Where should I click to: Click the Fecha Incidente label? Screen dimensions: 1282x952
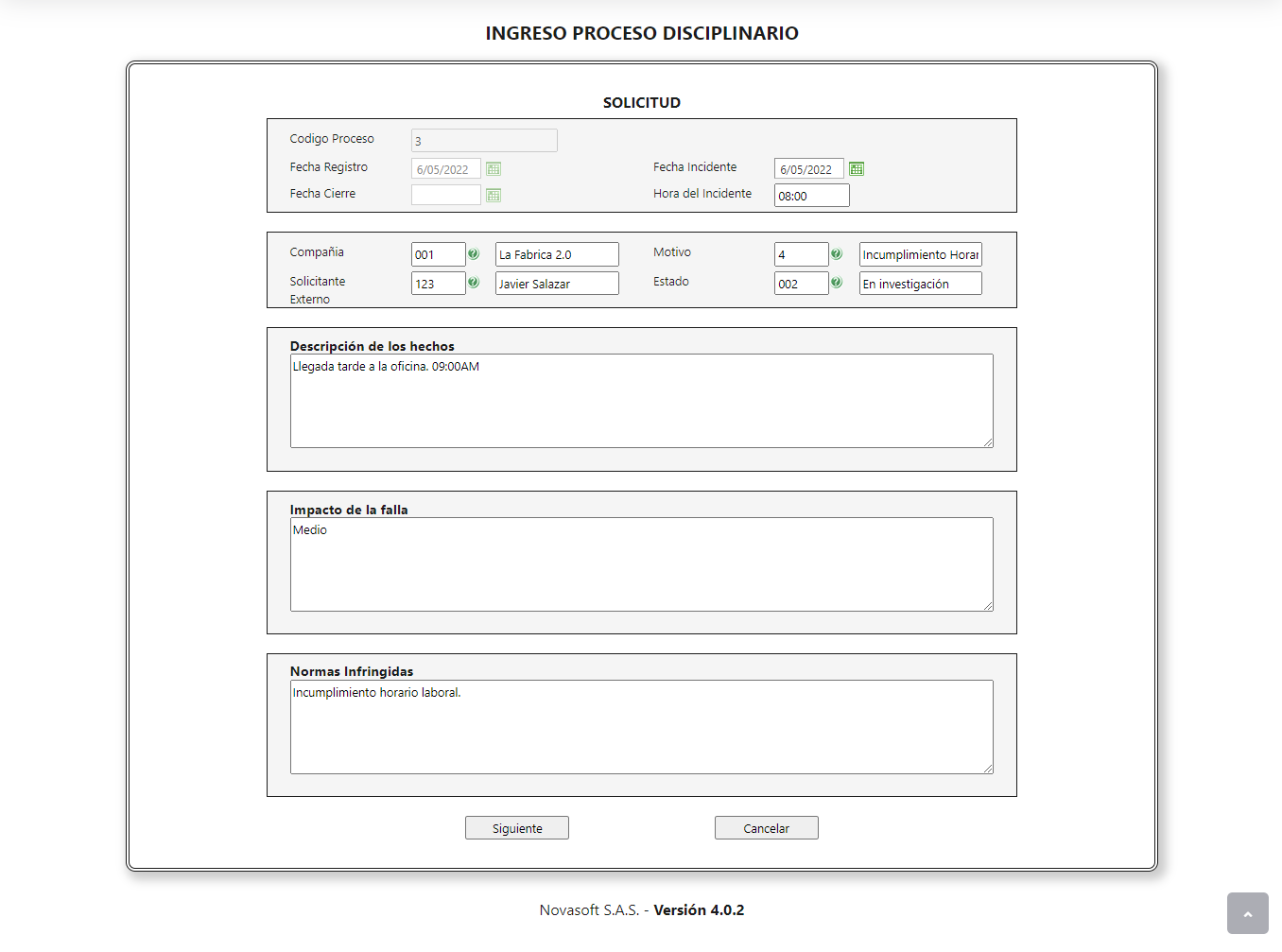(695, 167)
